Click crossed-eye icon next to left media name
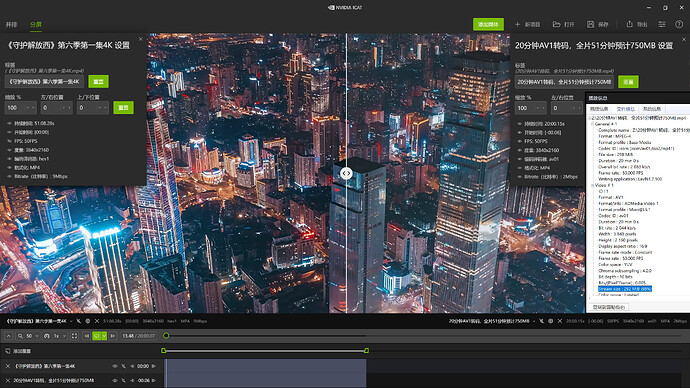This screenshot has height=388, width=690. [79, 321]
